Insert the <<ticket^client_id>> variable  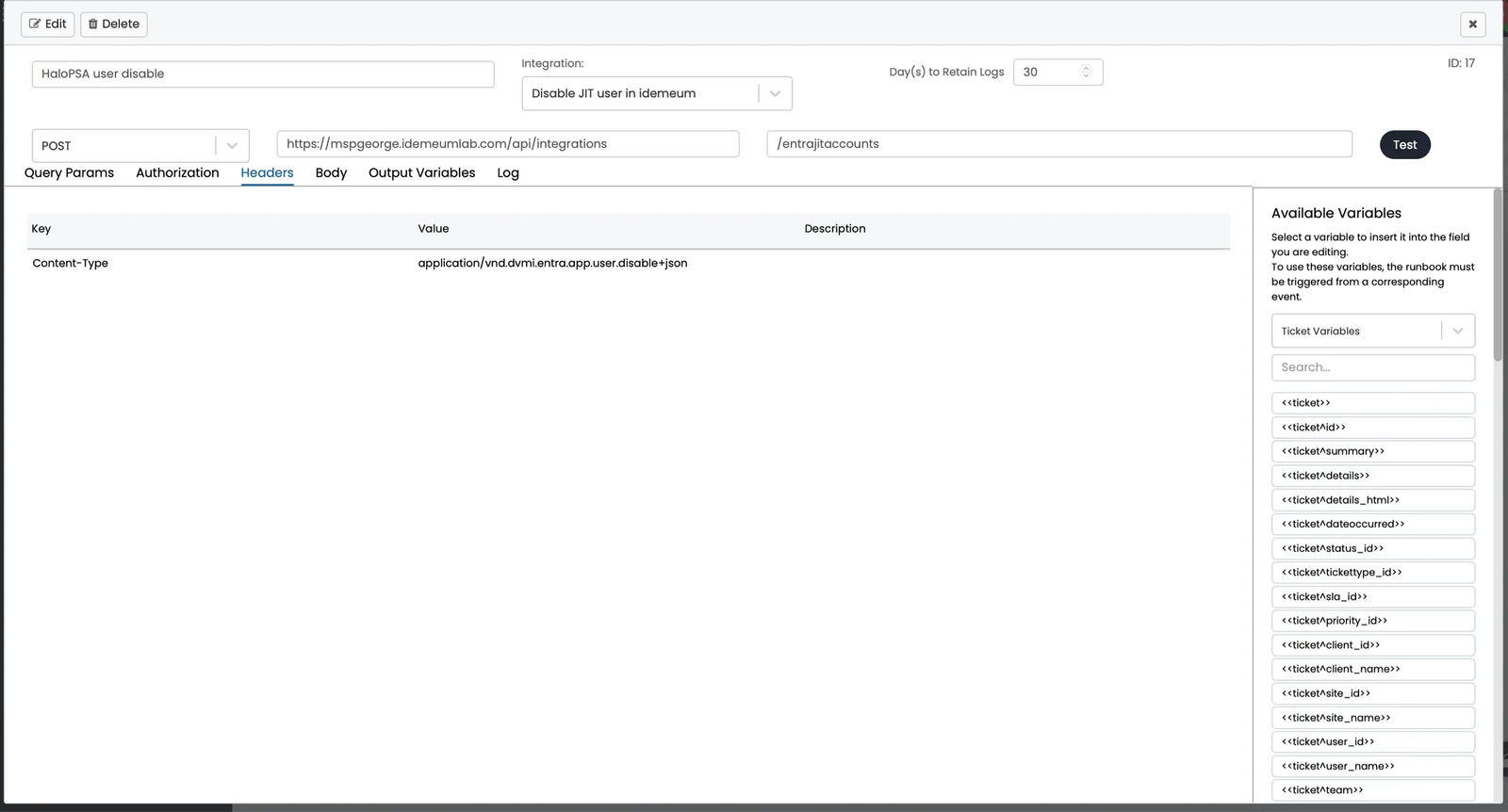pyautogui.click(x=1372, y=645)
